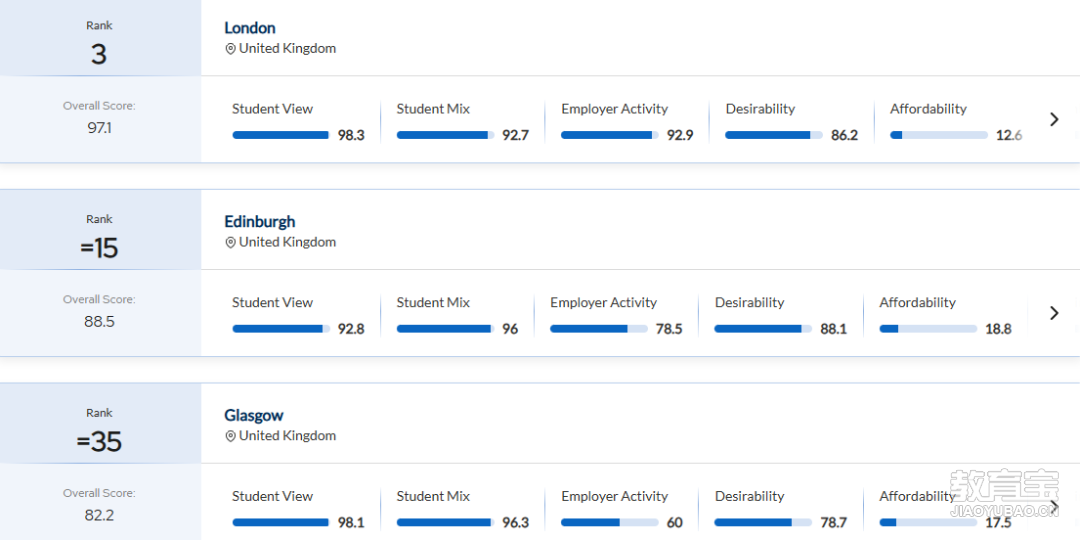Click Edinburgh's Desirability progress bar
Image resolution: width=1080 pixels, height=540 pixels.
point(763,329)
